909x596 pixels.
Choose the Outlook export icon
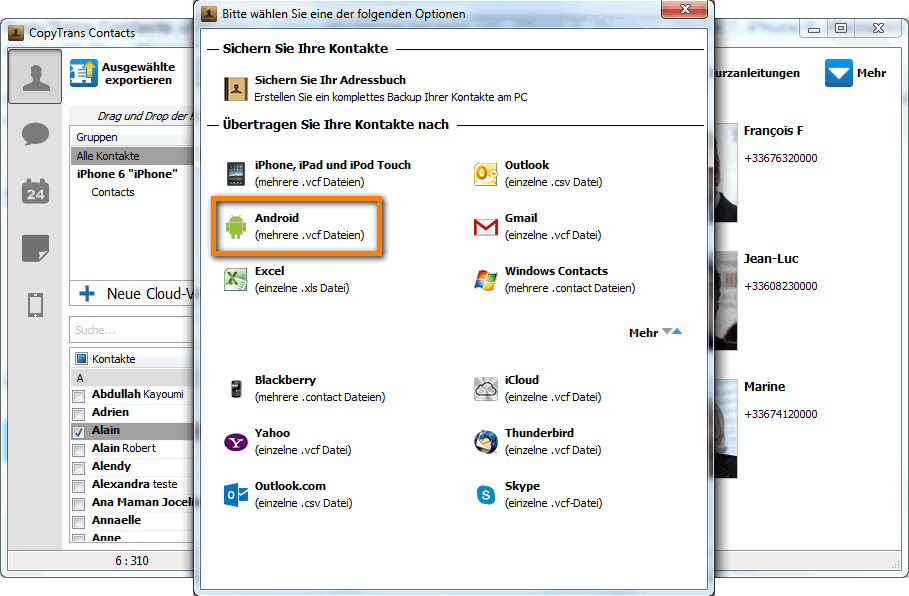(485, 174)
